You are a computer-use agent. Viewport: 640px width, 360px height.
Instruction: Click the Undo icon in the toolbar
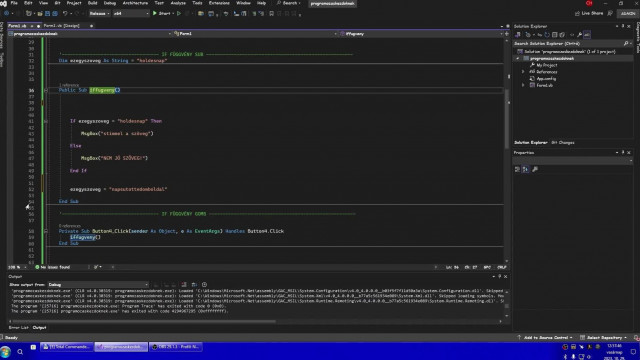(x=65, y=13)
